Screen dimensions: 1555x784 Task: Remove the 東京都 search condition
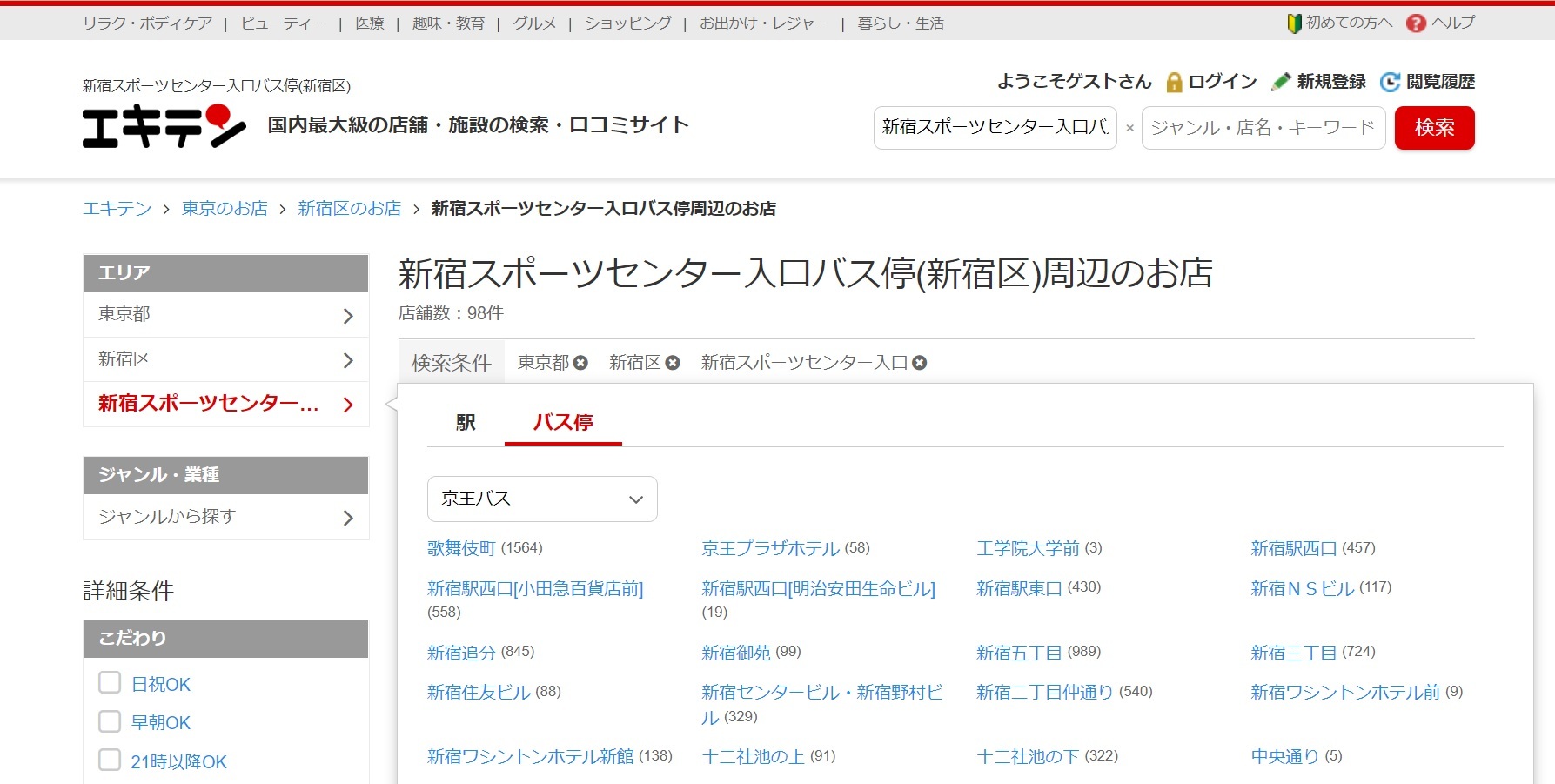580,363
